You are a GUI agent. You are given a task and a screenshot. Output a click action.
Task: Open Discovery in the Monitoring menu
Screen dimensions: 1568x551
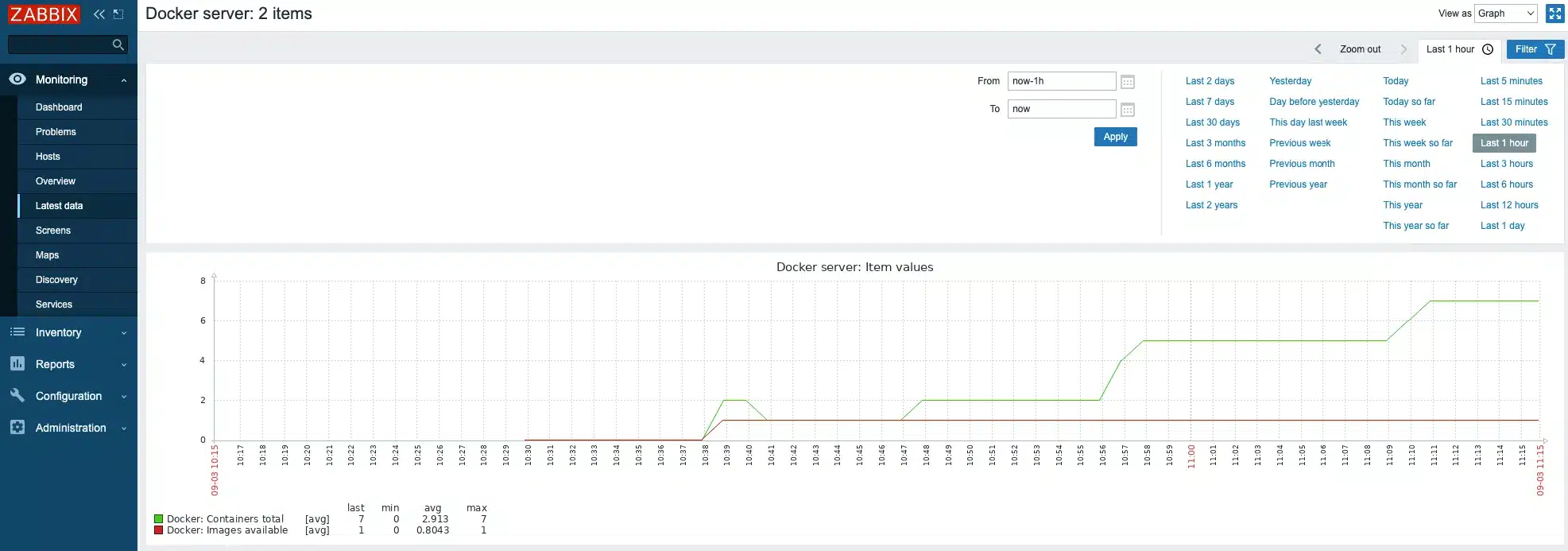point(56,280)
